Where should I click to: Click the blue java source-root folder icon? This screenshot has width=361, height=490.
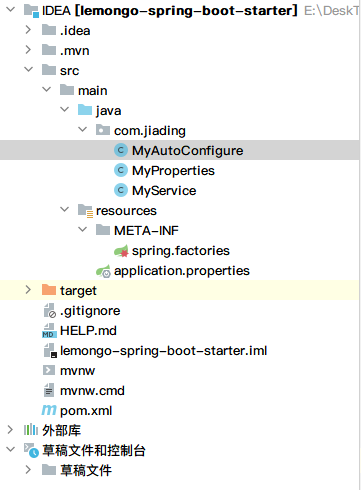click(85, 110)
